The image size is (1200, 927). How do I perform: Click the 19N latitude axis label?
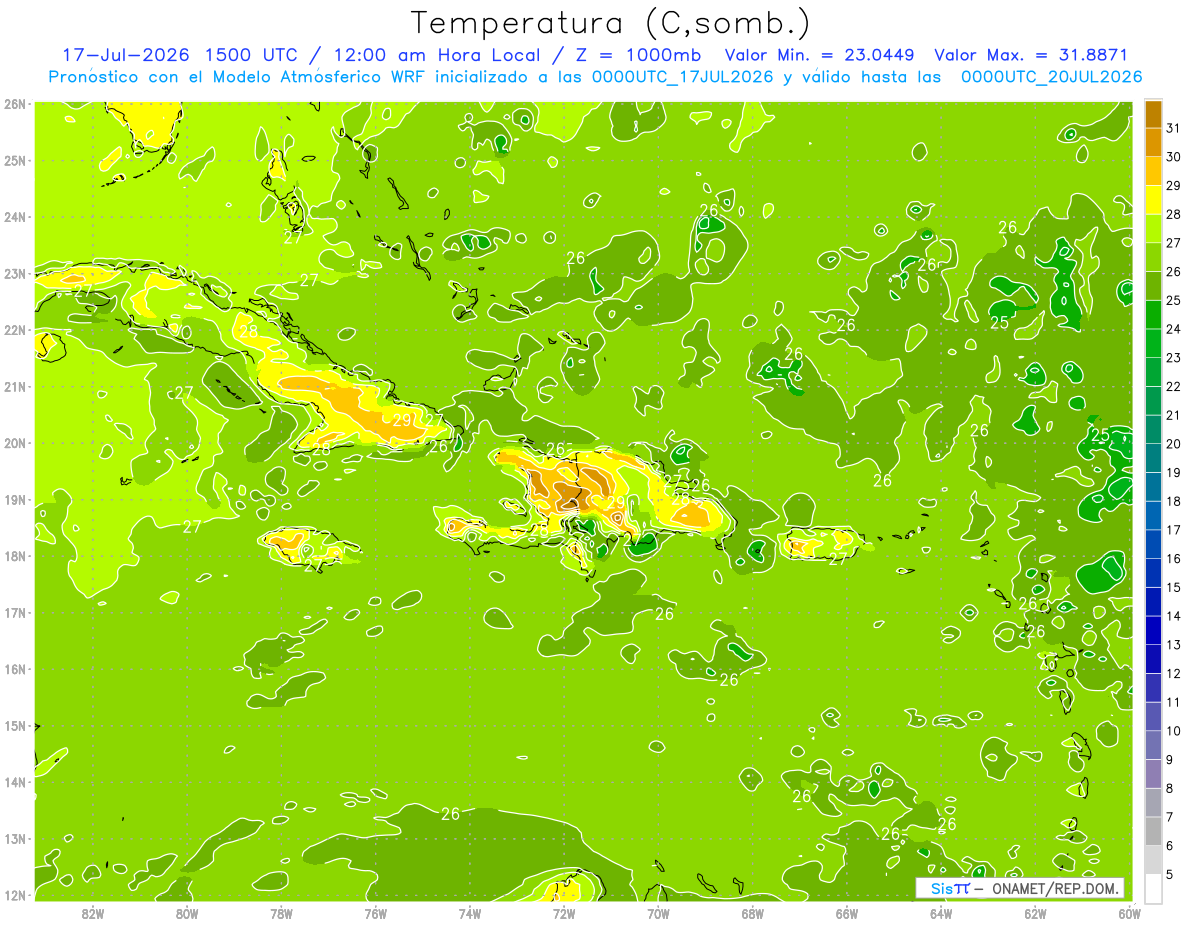coord(15,499)
